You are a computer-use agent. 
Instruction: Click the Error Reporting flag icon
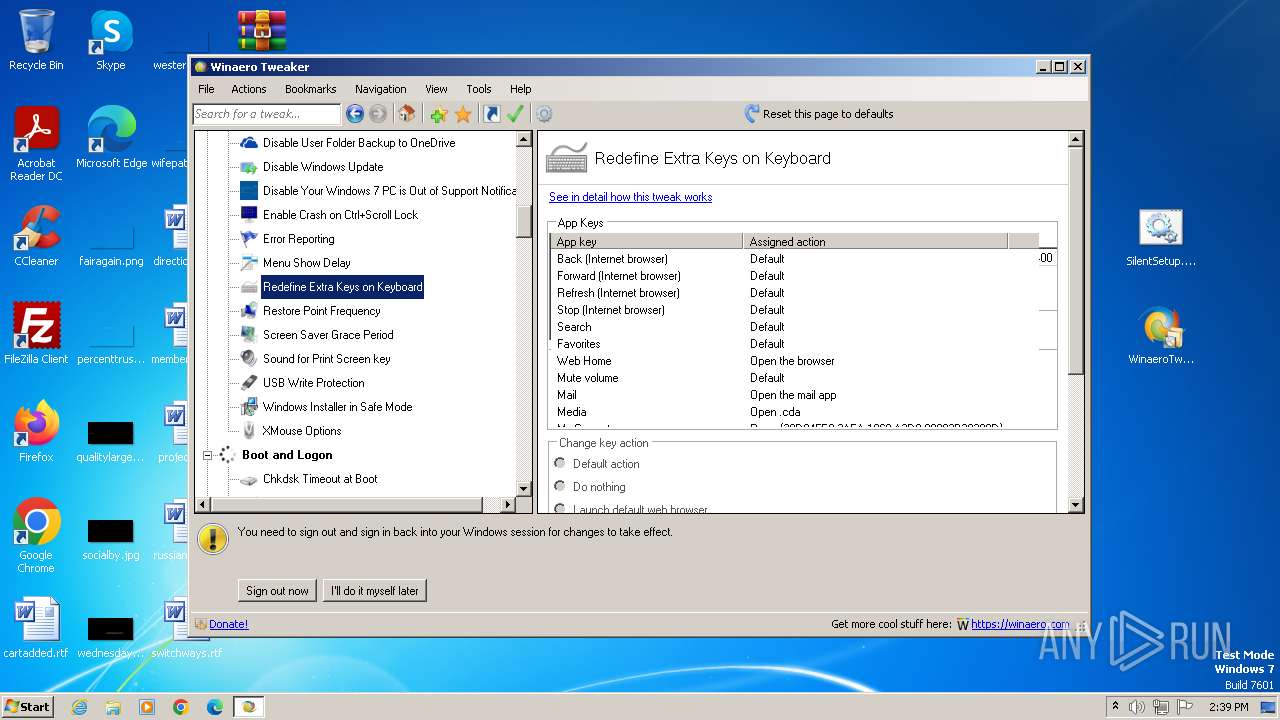(249, 239)
